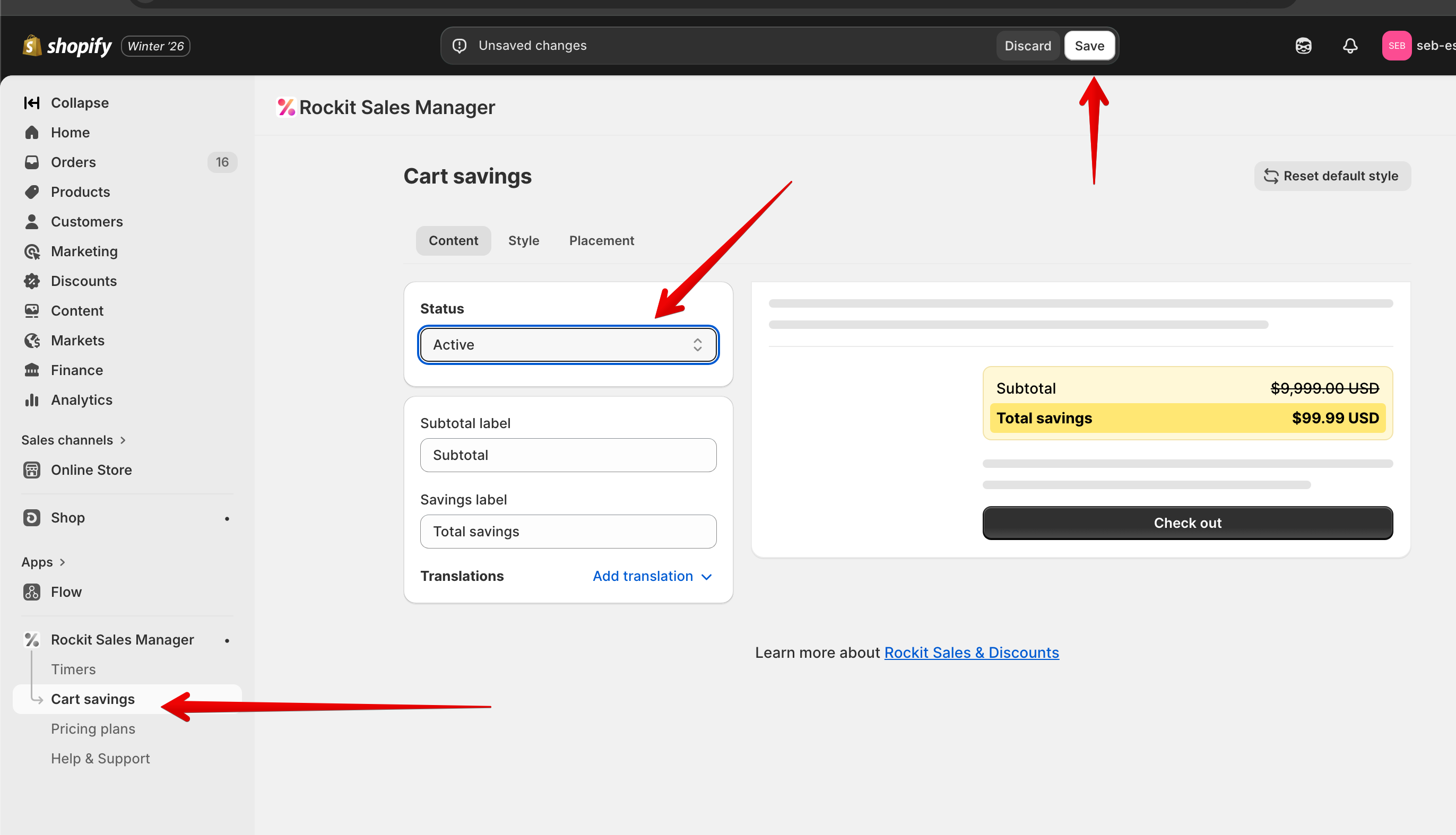1456x835 pixels.
Task: Click the Sidekick assistant icon in top bar
Action: [1303, 46]
